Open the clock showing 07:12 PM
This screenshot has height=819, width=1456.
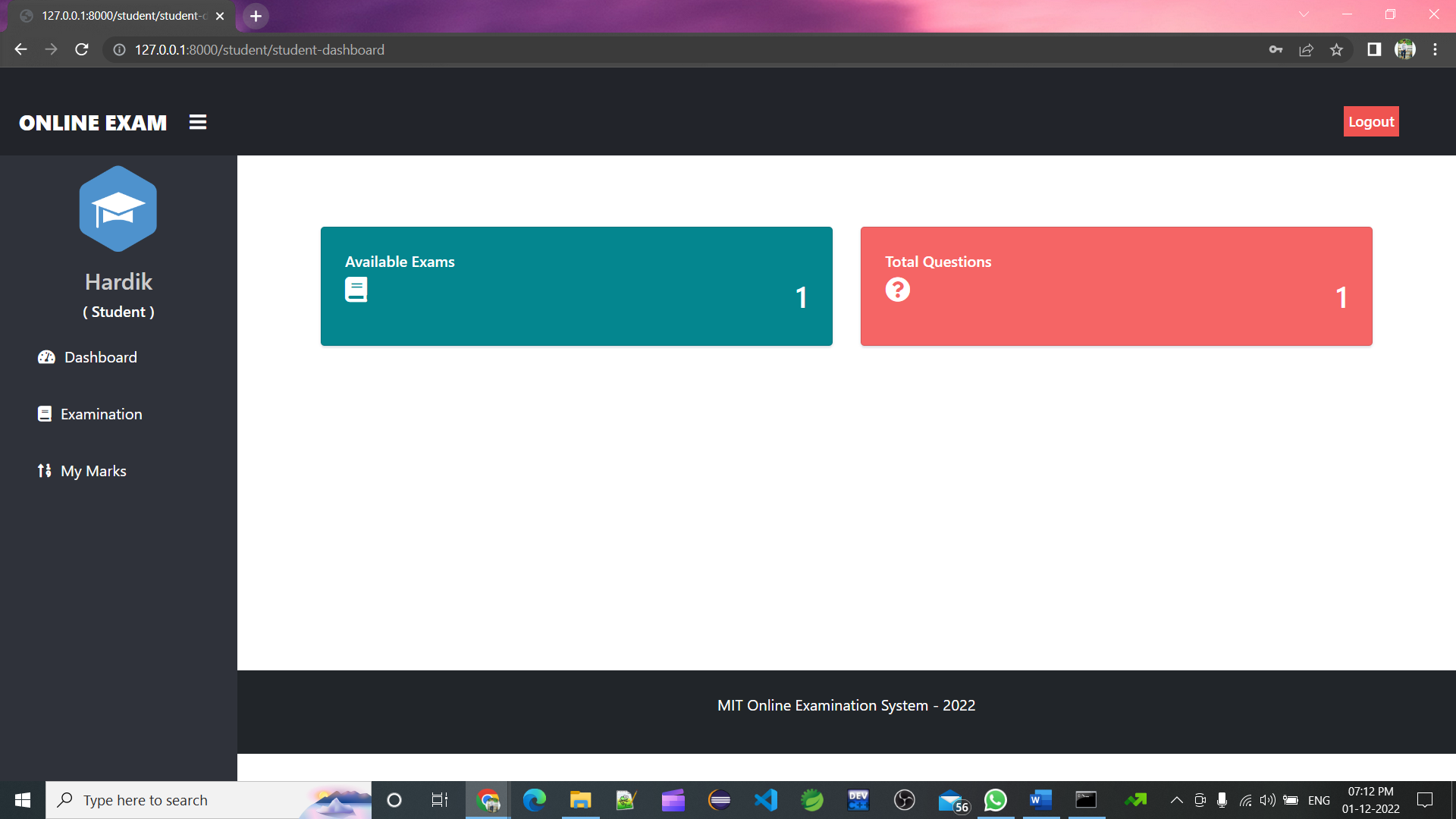point(1370,800)
